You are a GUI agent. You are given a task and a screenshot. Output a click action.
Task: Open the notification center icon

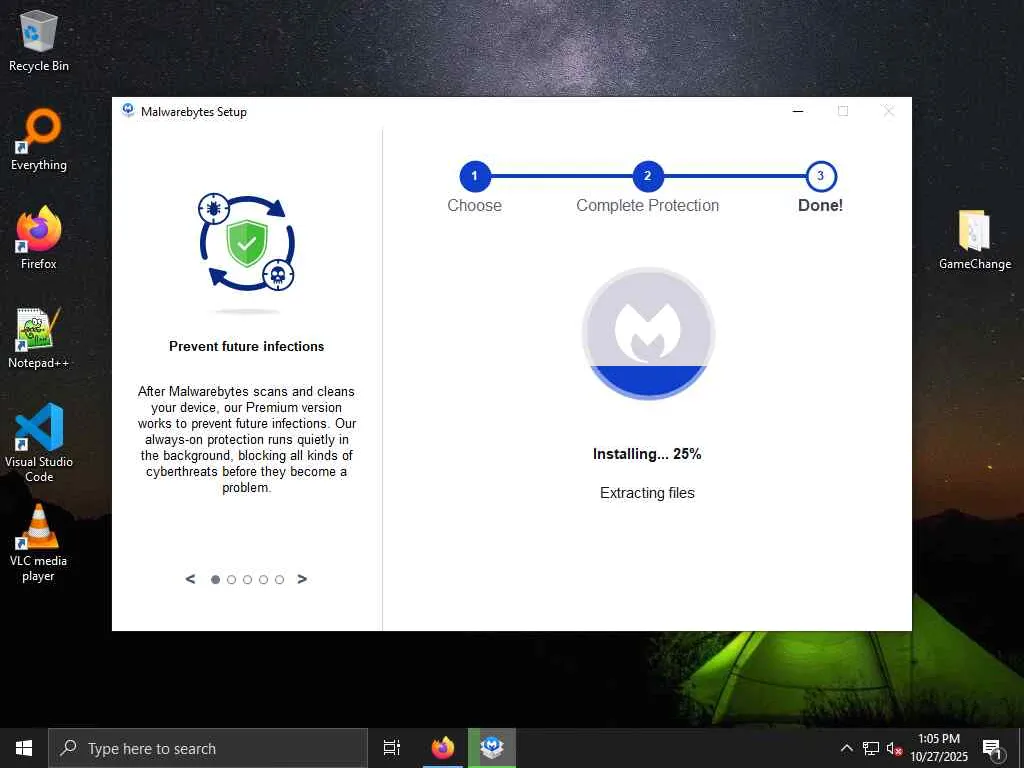point(993,749)
